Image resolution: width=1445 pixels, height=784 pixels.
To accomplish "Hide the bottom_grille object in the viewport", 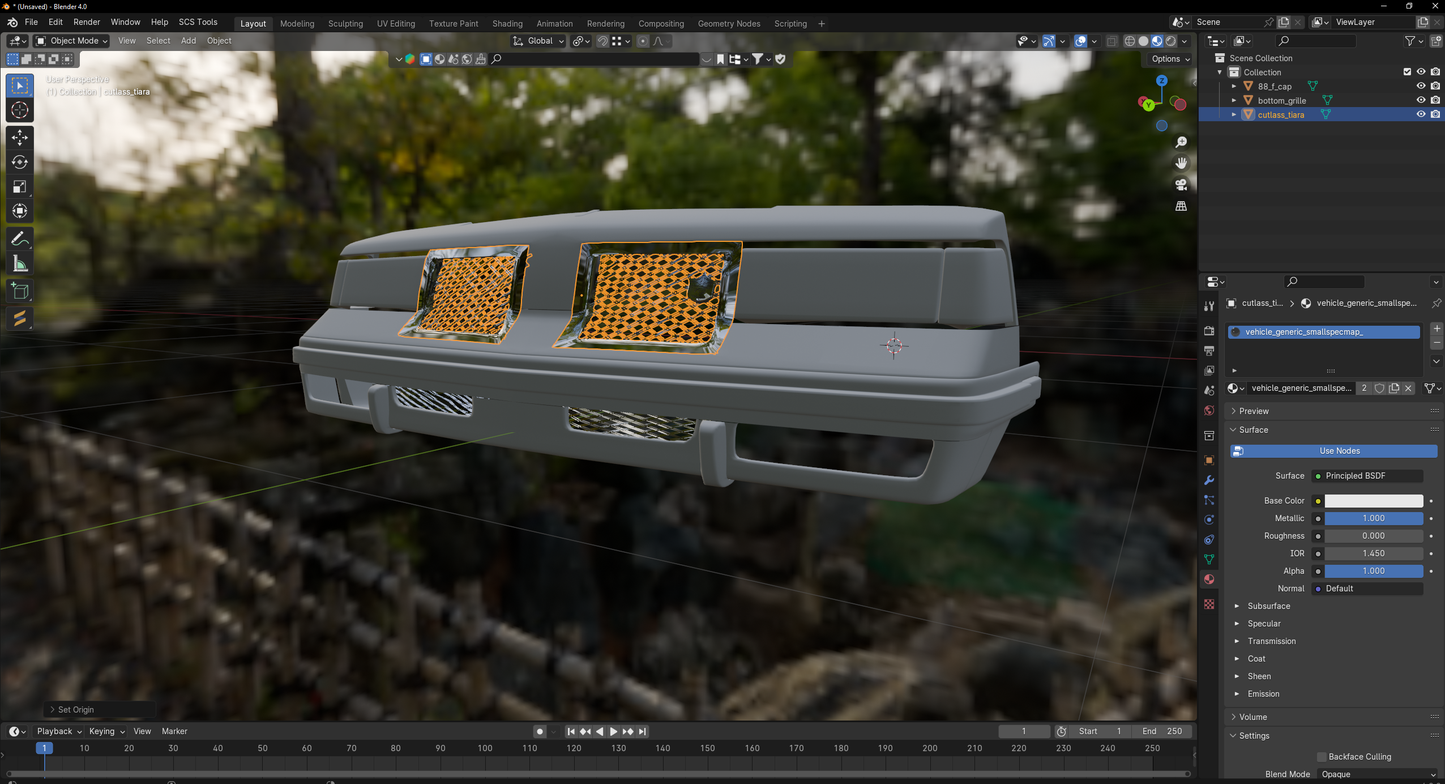I will (x=1421, y=100).
